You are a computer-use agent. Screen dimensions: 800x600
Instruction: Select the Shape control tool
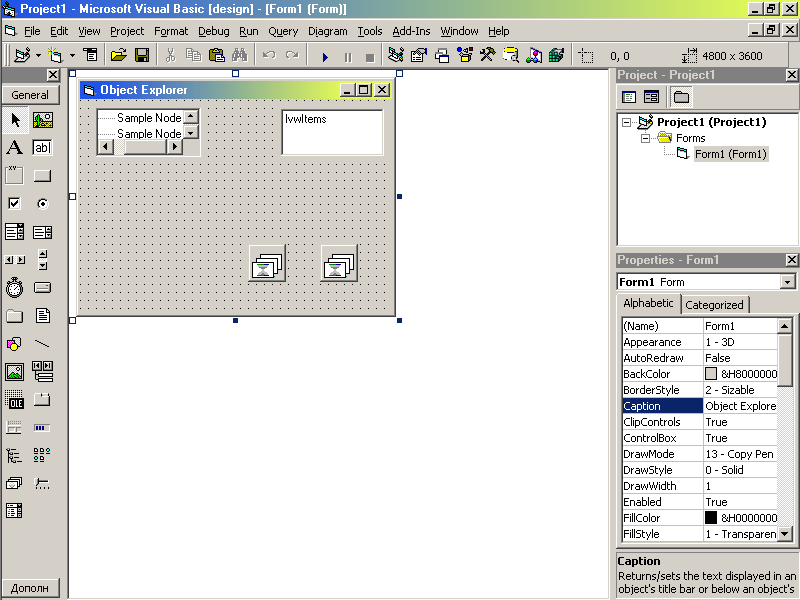coord(14,344)
